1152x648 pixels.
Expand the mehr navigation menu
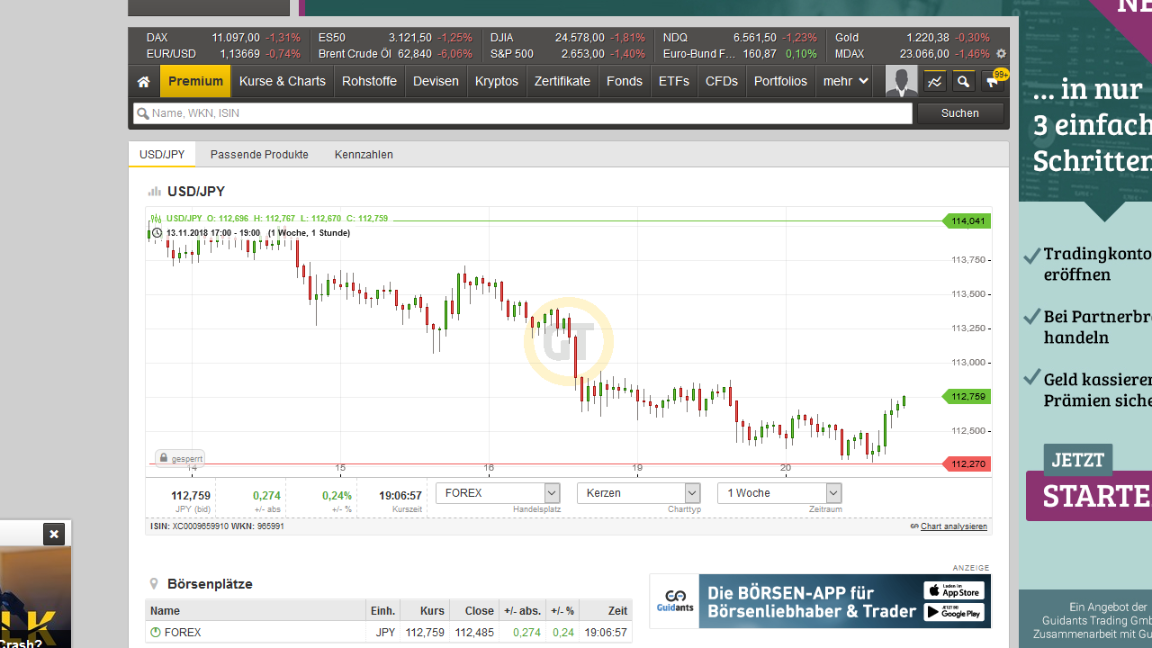point(846,82)
